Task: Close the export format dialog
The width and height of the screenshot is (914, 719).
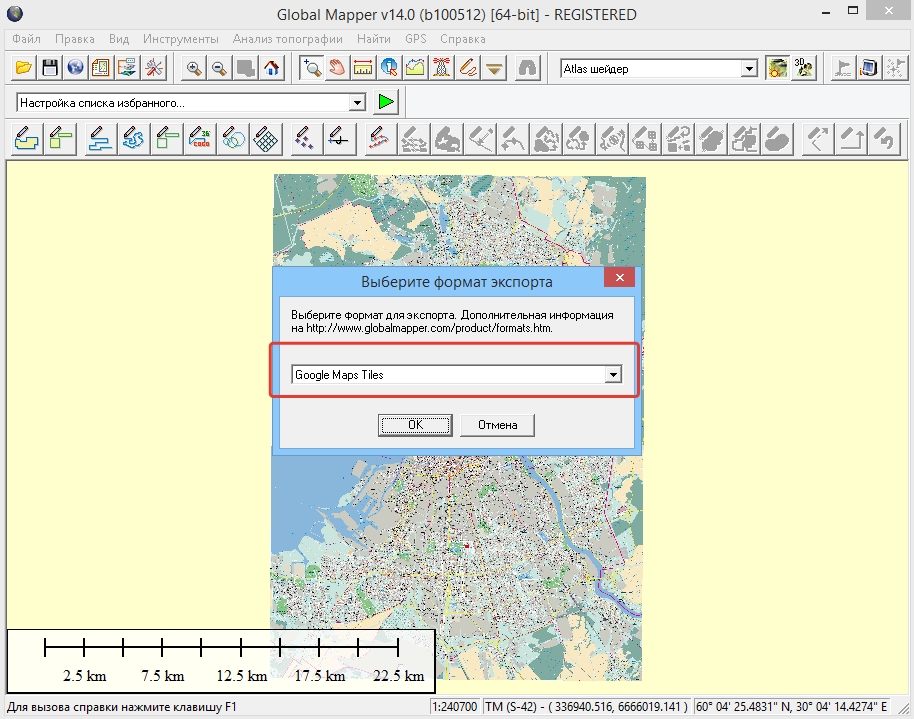Action: (x=619, y=278)
